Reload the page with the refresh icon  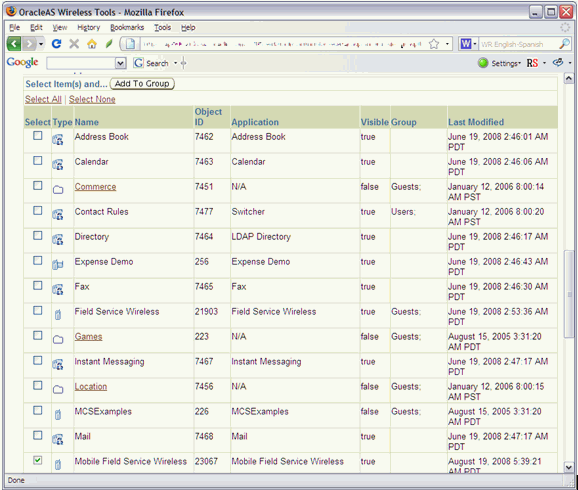pyautogui.click(x=56, y=44)
